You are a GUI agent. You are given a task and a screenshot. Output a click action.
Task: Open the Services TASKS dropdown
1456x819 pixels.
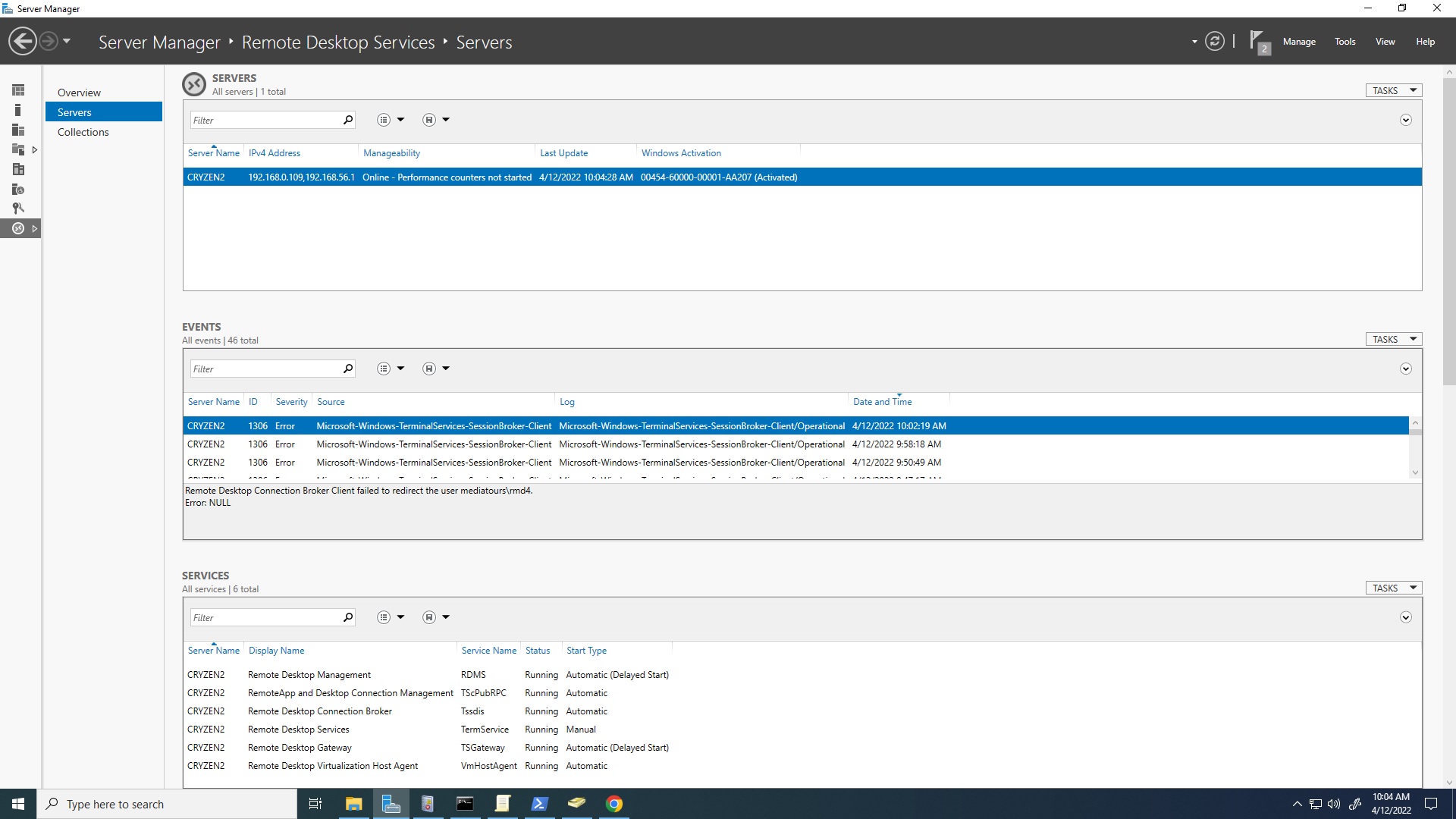(1394, 588)
